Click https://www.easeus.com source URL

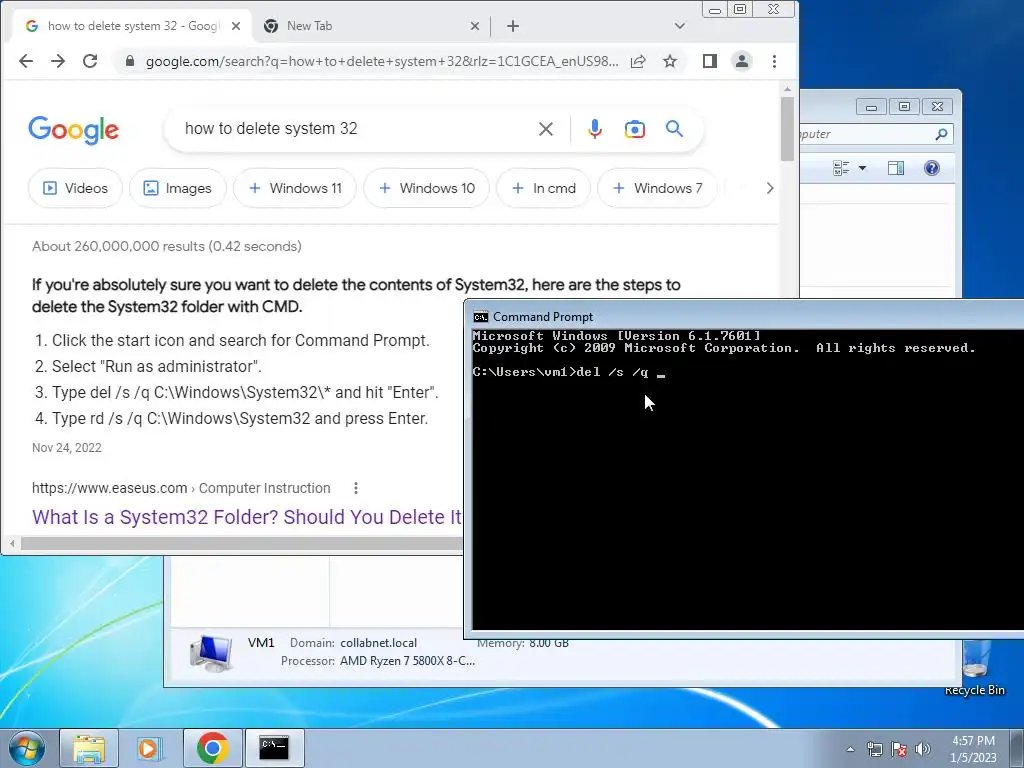(x=110, y=488)
